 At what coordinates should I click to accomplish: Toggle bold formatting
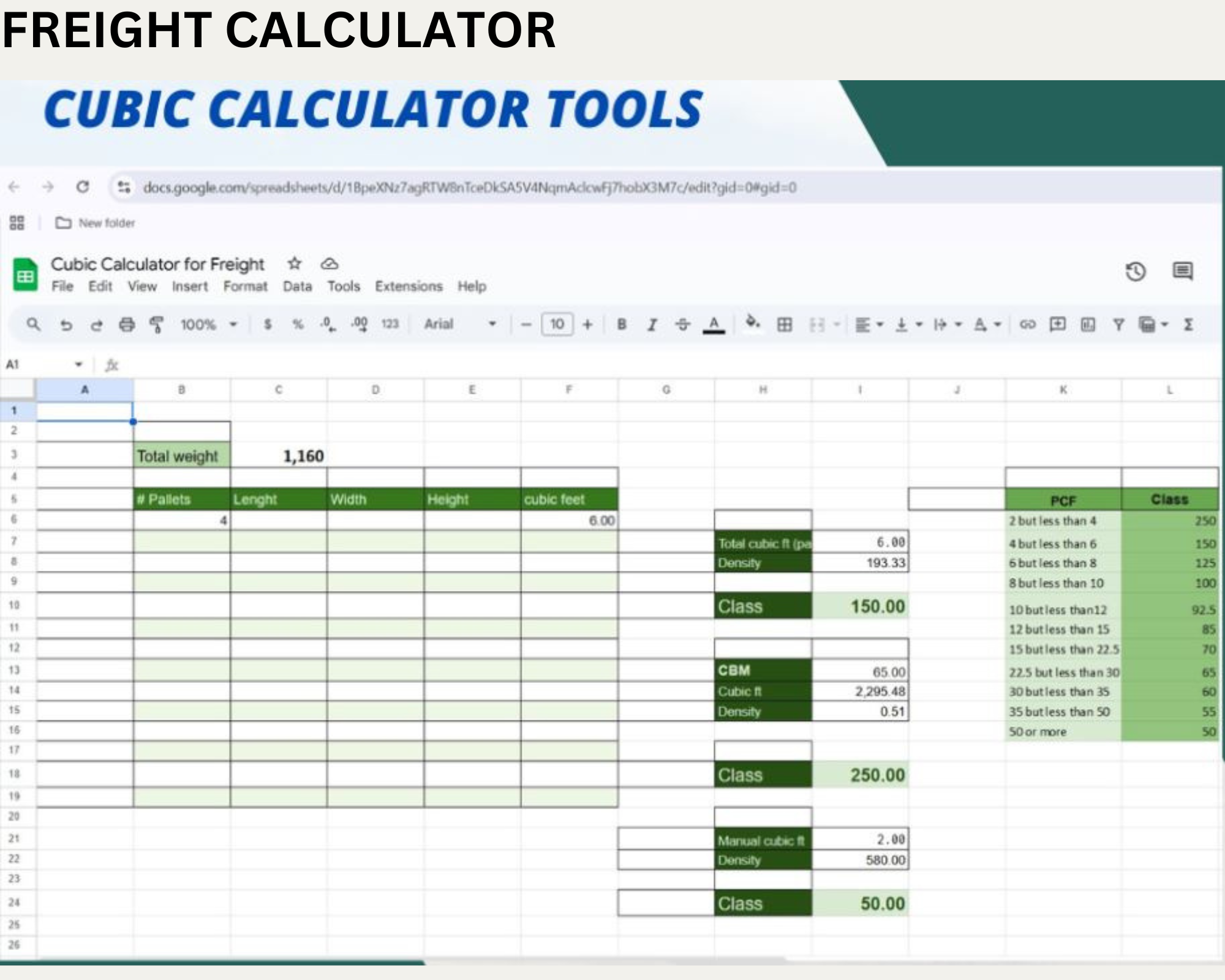[622, 325]
